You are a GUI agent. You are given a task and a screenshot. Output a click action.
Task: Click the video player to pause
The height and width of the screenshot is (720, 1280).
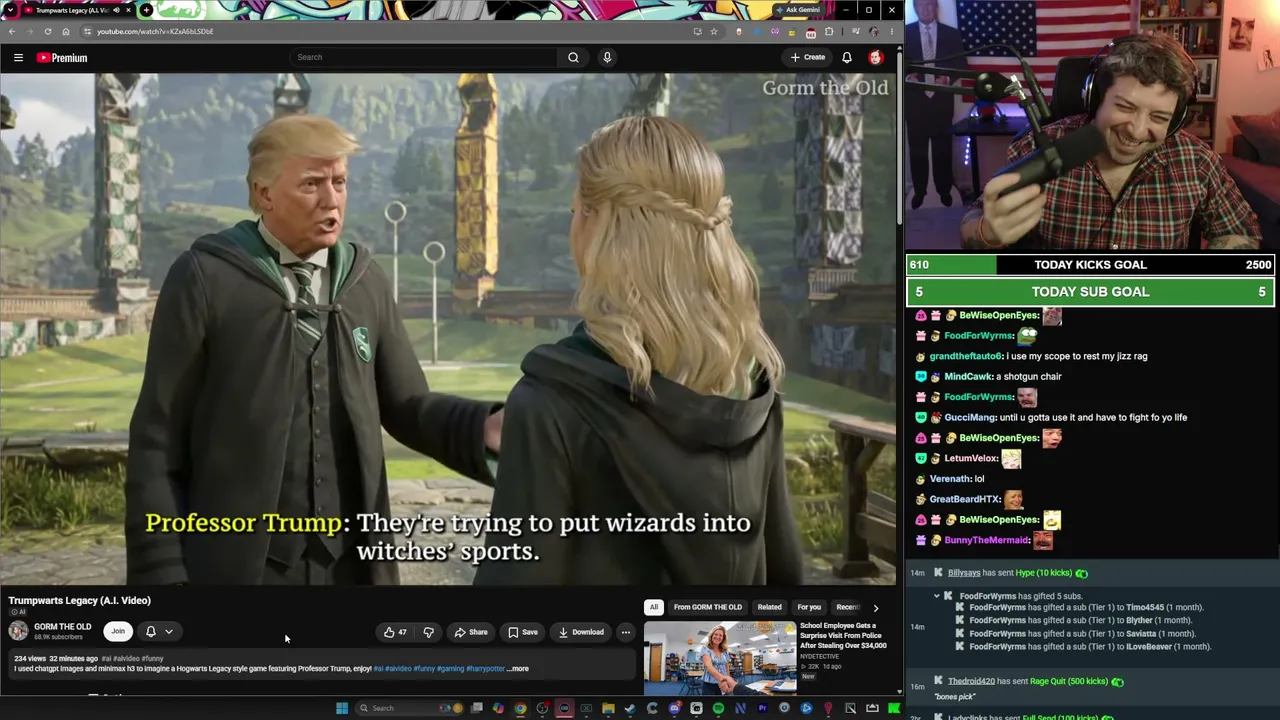click(x=448, y=329)
